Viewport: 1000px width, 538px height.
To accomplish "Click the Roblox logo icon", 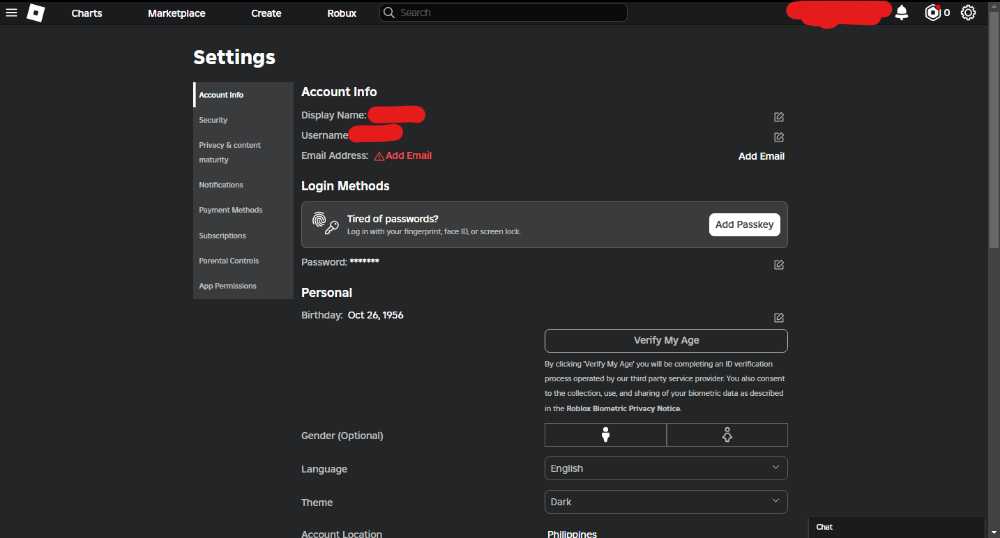I will (x=36, y=13).
